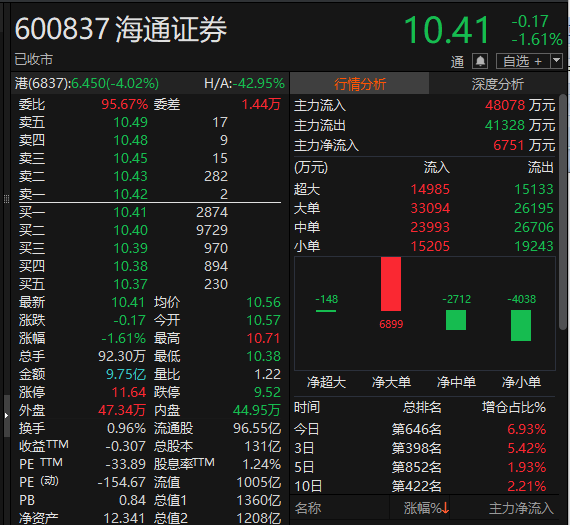The width and height of the screenshot is (570, 525).
Task: Click the right panel vertical scrollbar
Action: coord(562,212)
